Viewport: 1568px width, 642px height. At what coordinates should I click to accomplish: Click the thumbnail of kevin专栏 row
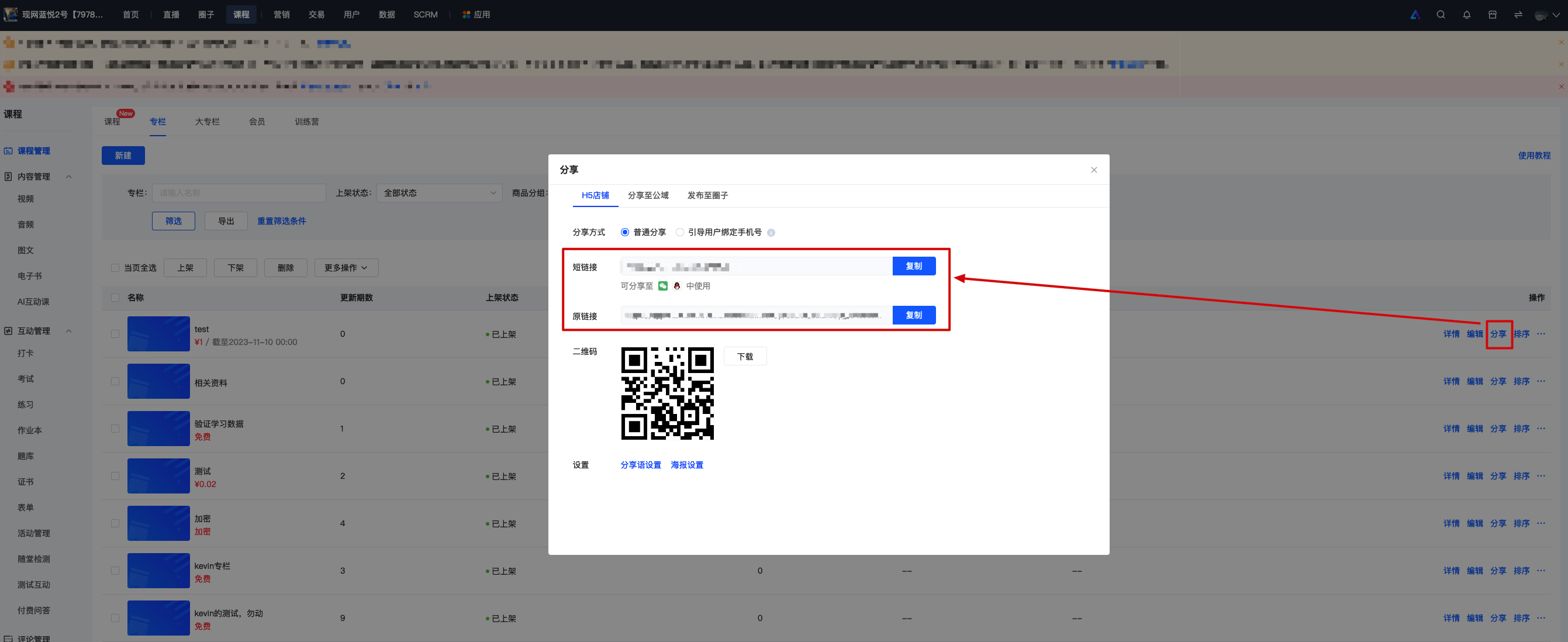tap(158, 571)
